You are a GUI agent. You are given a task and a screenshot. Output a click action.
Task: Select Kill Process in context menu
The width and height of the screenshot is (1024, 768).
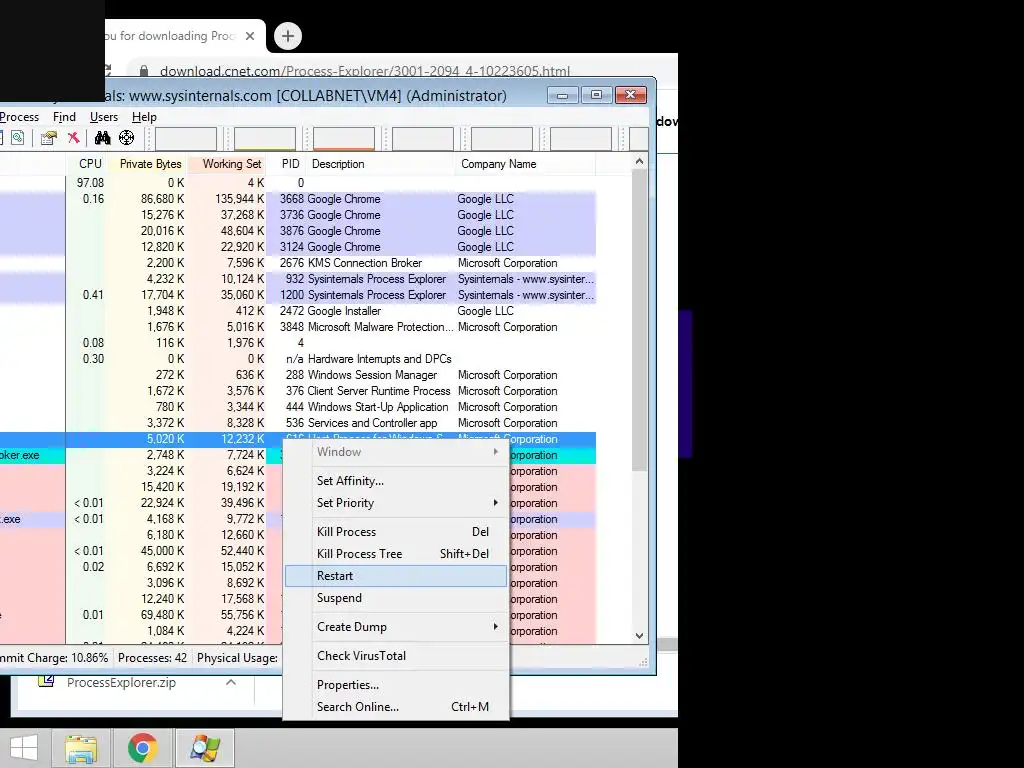click(396, 532)
